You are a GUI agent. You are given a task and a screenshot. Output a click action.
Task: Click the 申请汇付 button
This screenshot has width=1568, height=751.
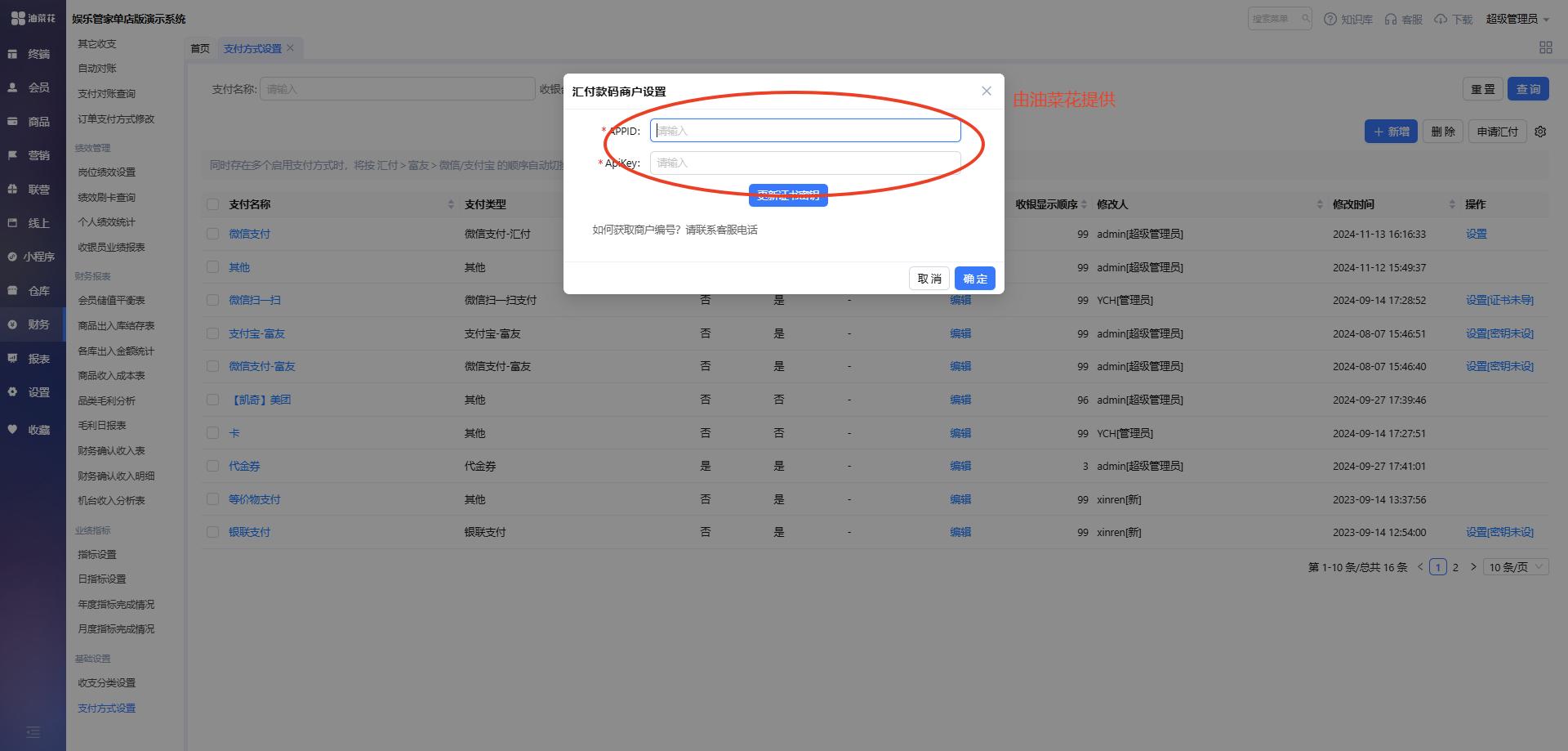pyautogui.click(x=1498, y=132)
